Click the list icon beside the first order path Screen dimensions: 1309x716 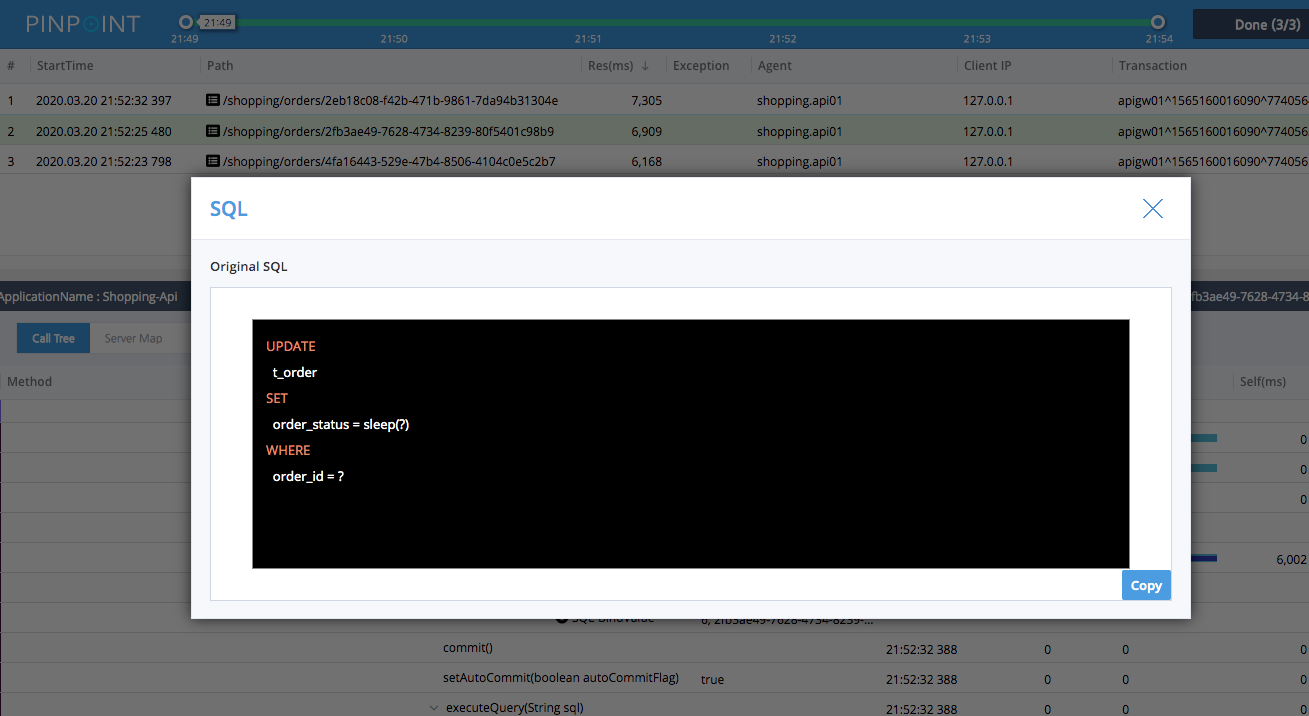215,100
